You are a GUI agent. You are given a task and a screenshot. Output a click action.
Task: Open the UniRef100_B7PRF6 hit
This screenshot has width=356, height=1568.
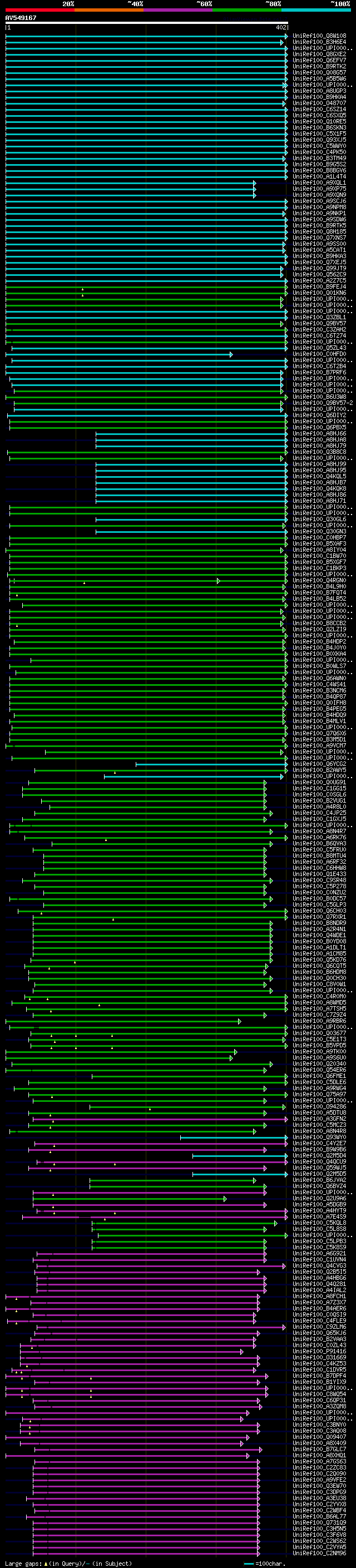pyautogui.click(x=319, y=372)
